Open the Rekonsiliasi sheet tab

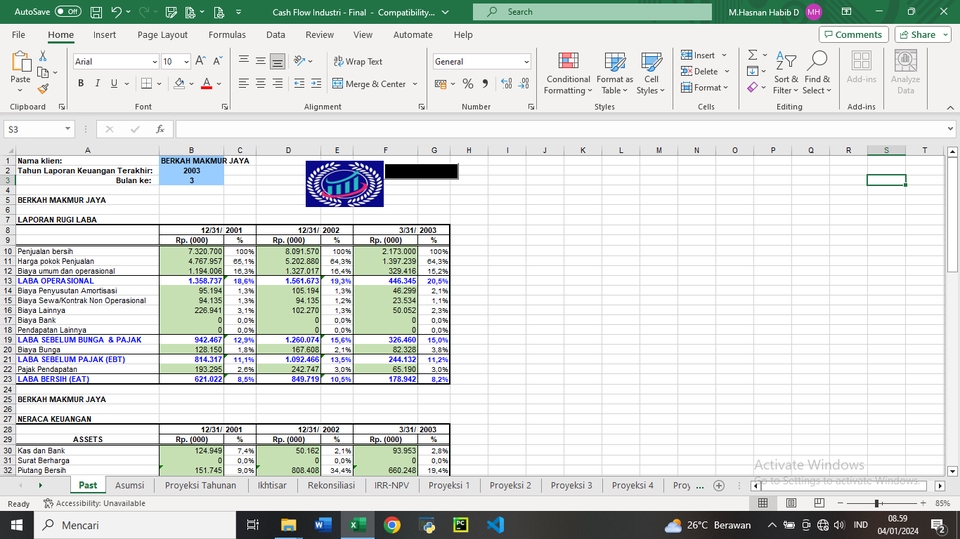pyautogui.click(x=331, y=485)
